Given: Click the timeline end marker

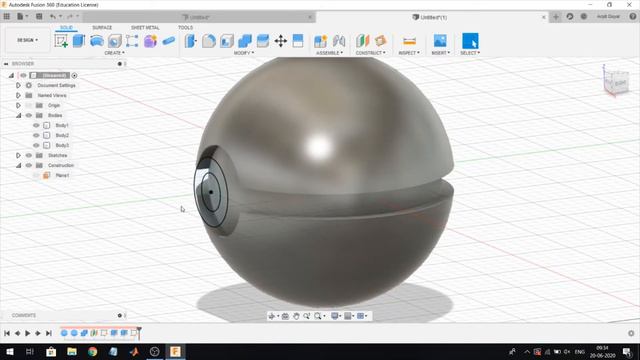Looking at the screenshot, I should 139,333.
